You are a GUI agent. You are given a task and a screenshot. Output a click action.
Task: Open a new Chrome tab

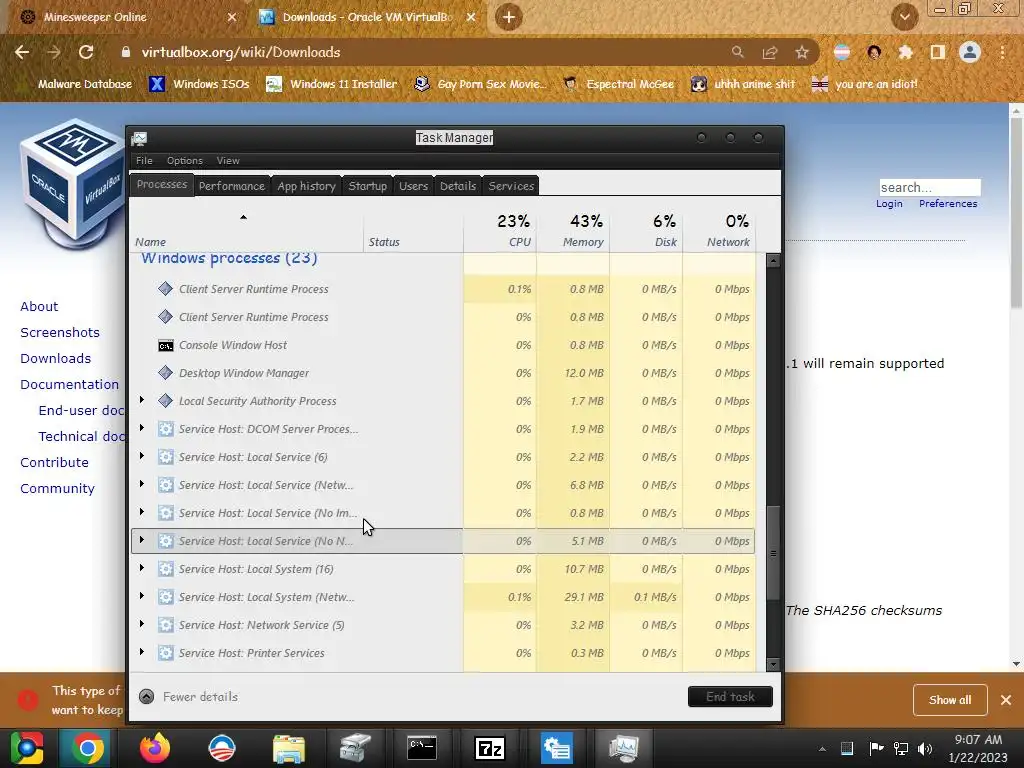pyautogui.click(x=509, y=17)
